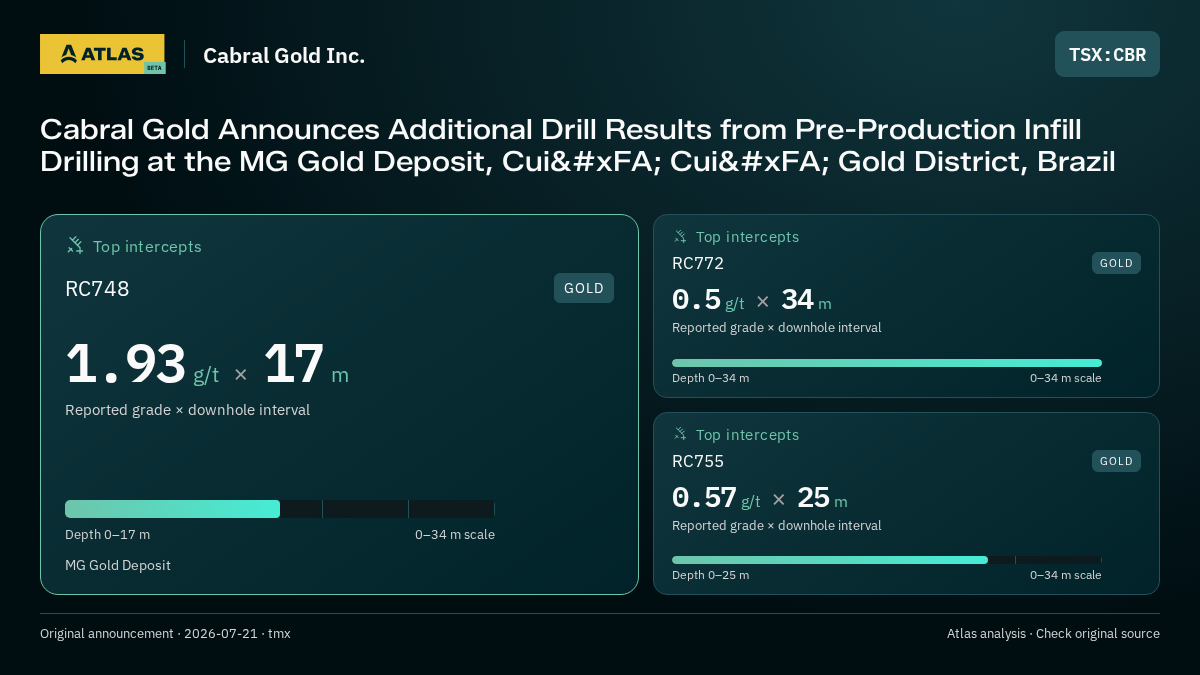1200x675 pixels.
Task: Click the 0.5 g/t grade value
Action: [708, 300]
